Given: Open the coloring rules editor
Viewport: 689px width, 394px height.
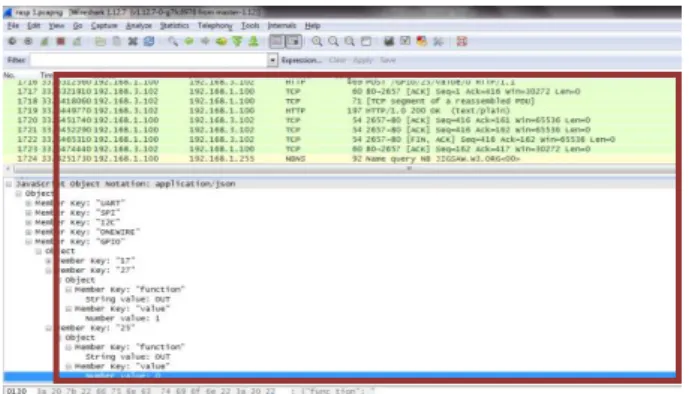Looking at the screenshot, I should [421, 42].
